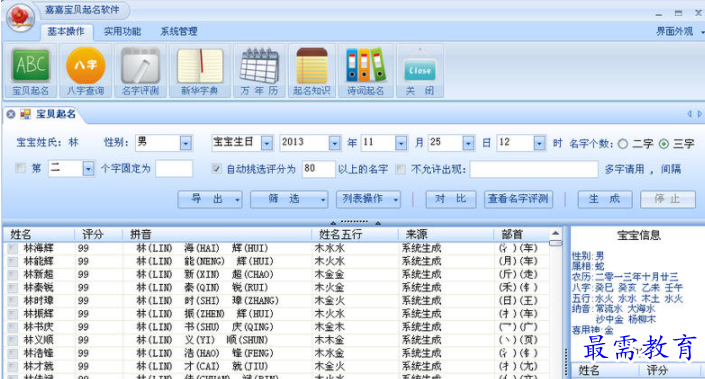Open the 诗词起名 tool
Screen dimensions: 705x379
coord(366,71)
